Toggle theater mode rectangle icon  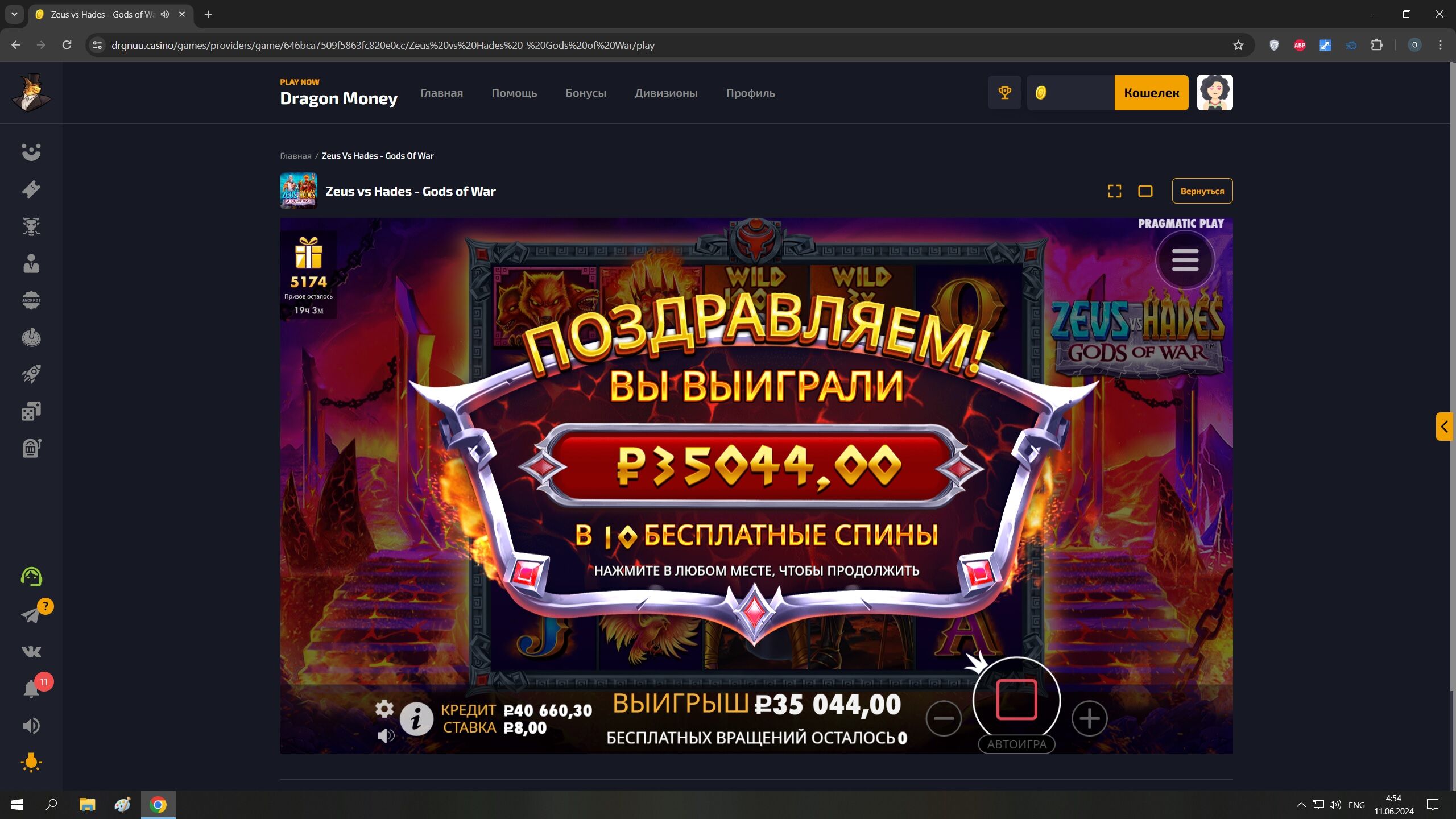pos(1145,191)
